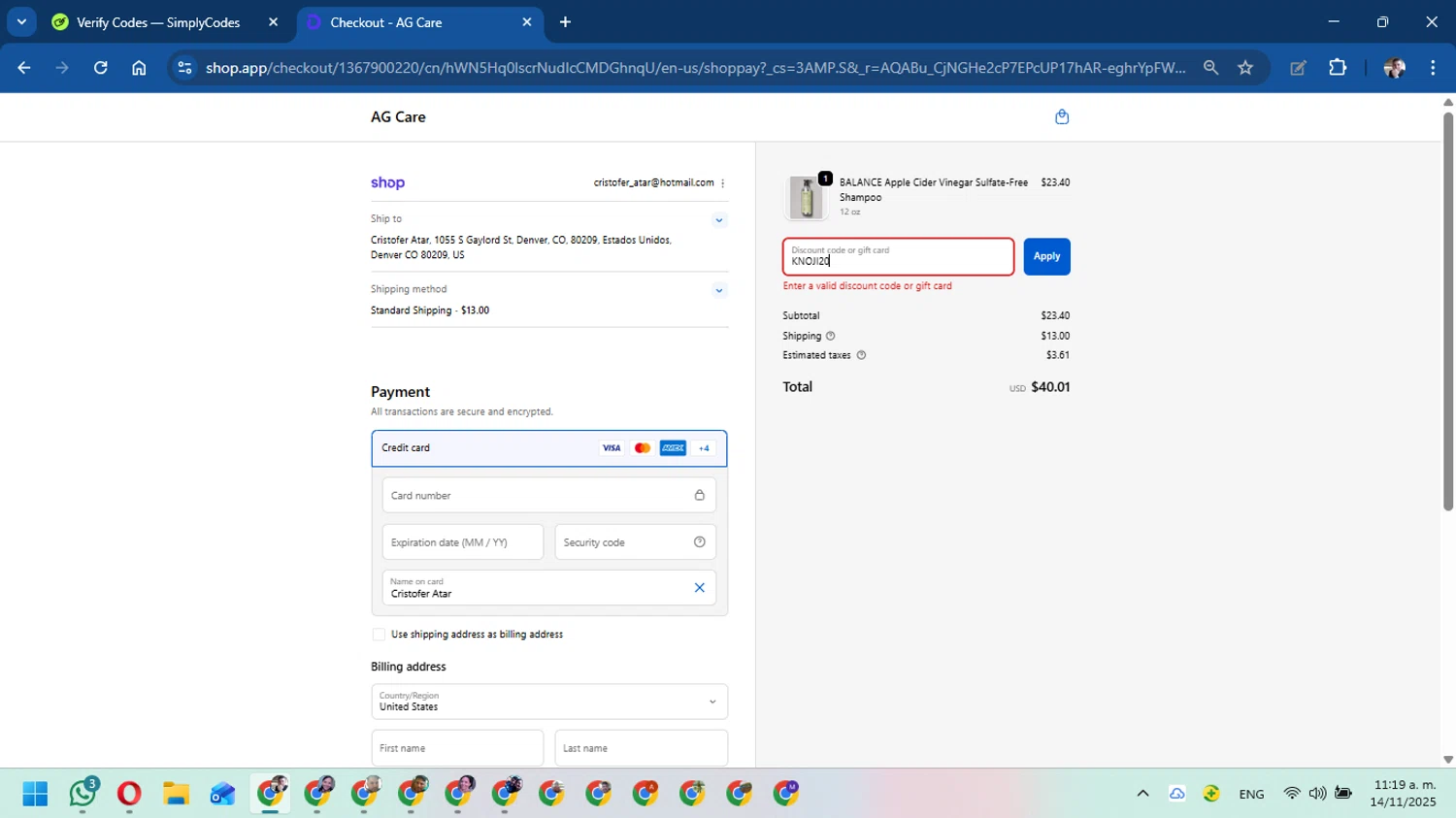Open File Explorer from taskbar
This screenshot has height=818, width=1456.
tap(176, 794)
